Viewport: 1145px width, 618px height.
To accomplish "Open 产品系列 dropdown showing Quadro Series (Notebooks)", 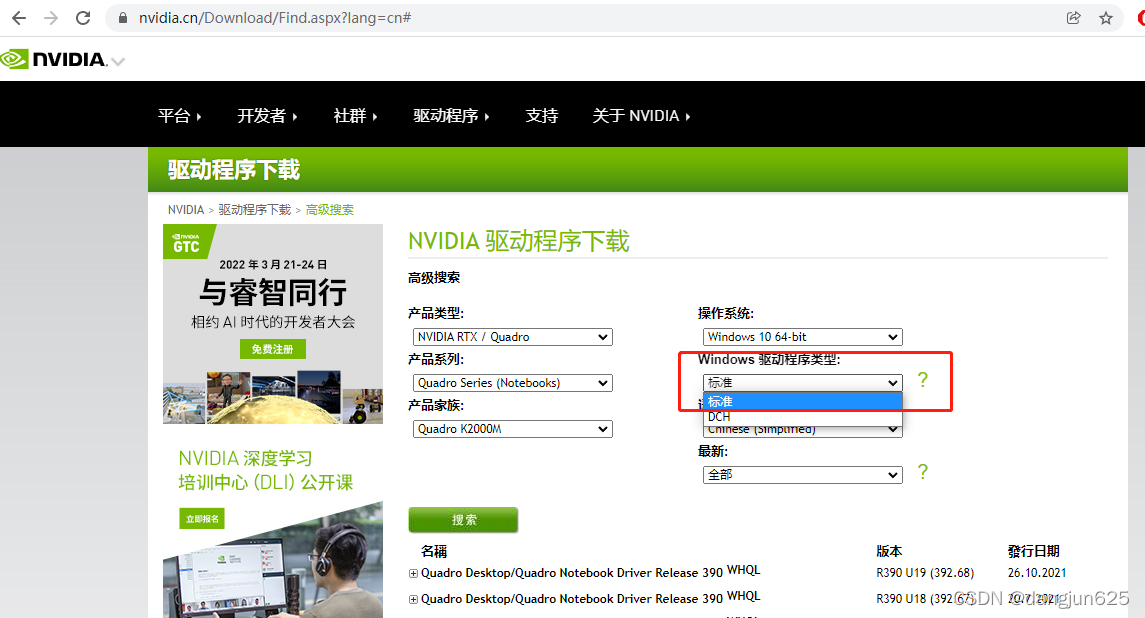I will tap(513, 383).
